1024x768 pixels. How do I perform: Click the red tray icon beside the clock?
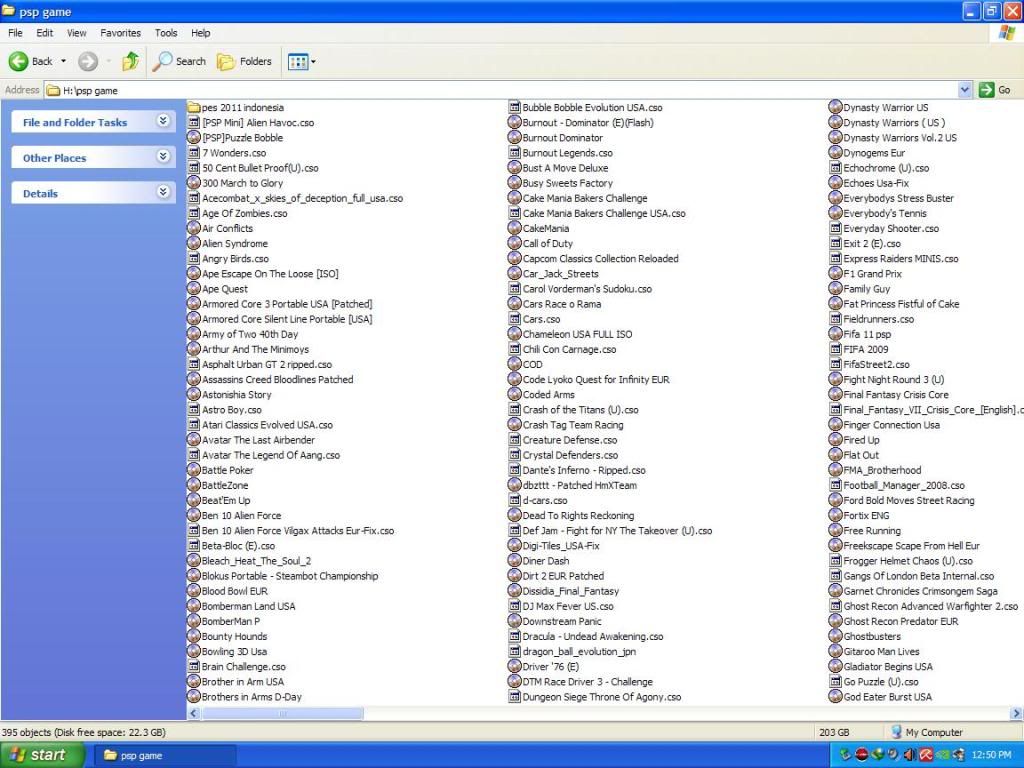point(925,755)
